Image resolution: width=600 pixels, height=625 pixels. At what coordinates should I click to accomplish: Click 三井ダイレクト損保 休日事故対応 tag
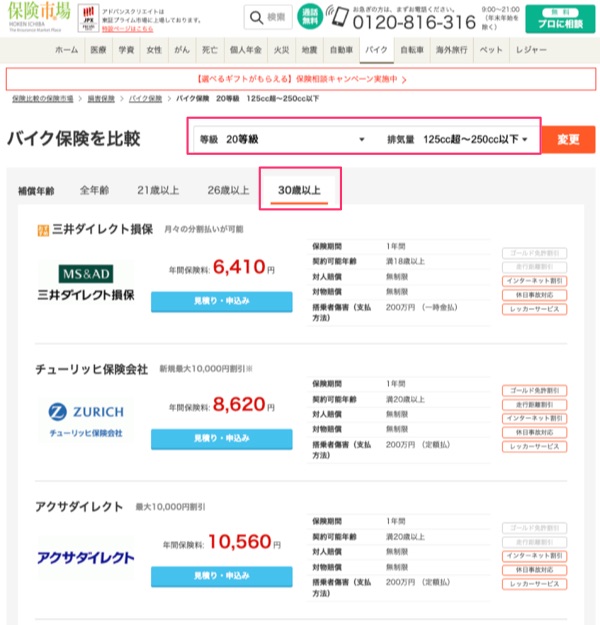click(534, 295)
